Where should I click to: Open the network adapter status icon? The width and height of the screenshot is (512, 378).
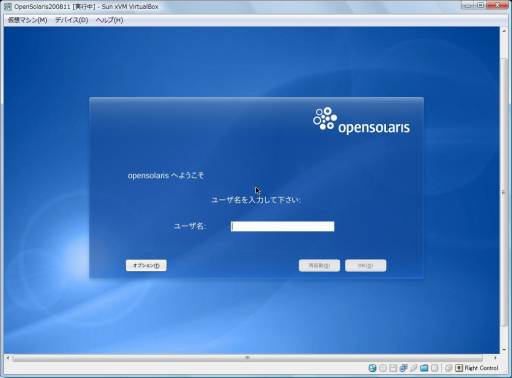click(x=403, y=368)
